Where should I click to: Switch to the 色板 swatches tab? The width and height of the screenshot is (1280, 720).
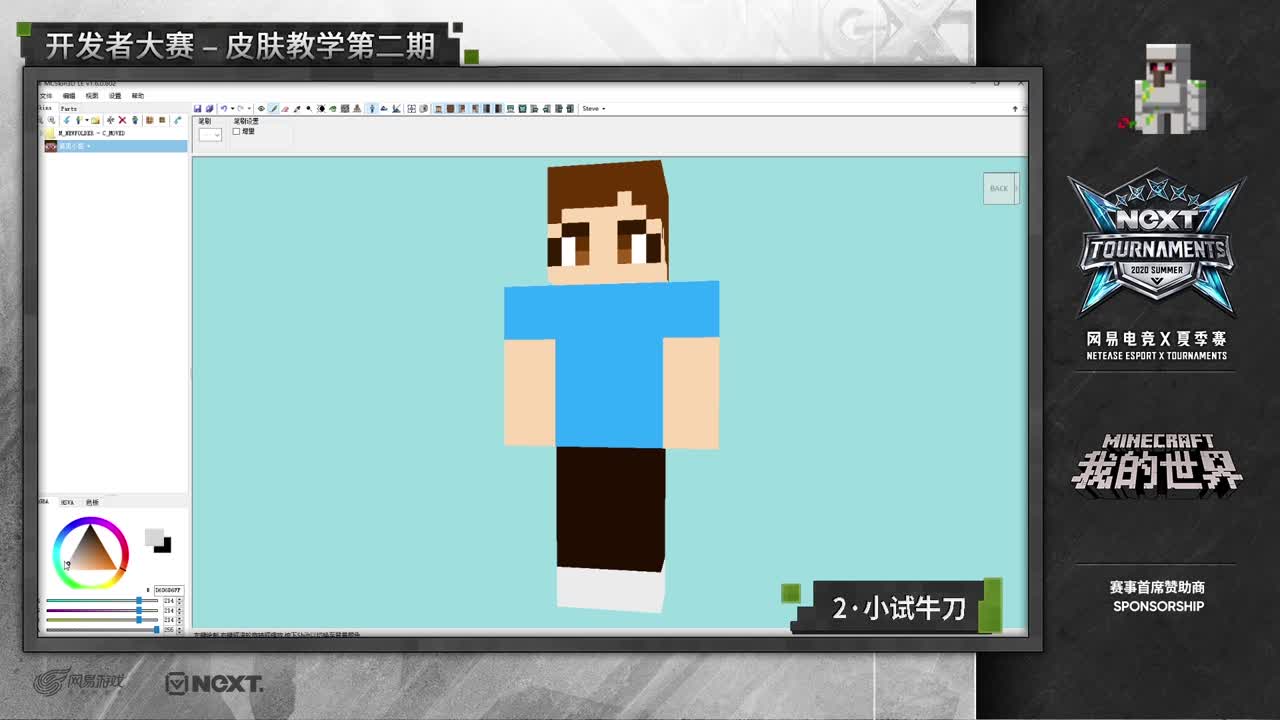coord(92,502)
